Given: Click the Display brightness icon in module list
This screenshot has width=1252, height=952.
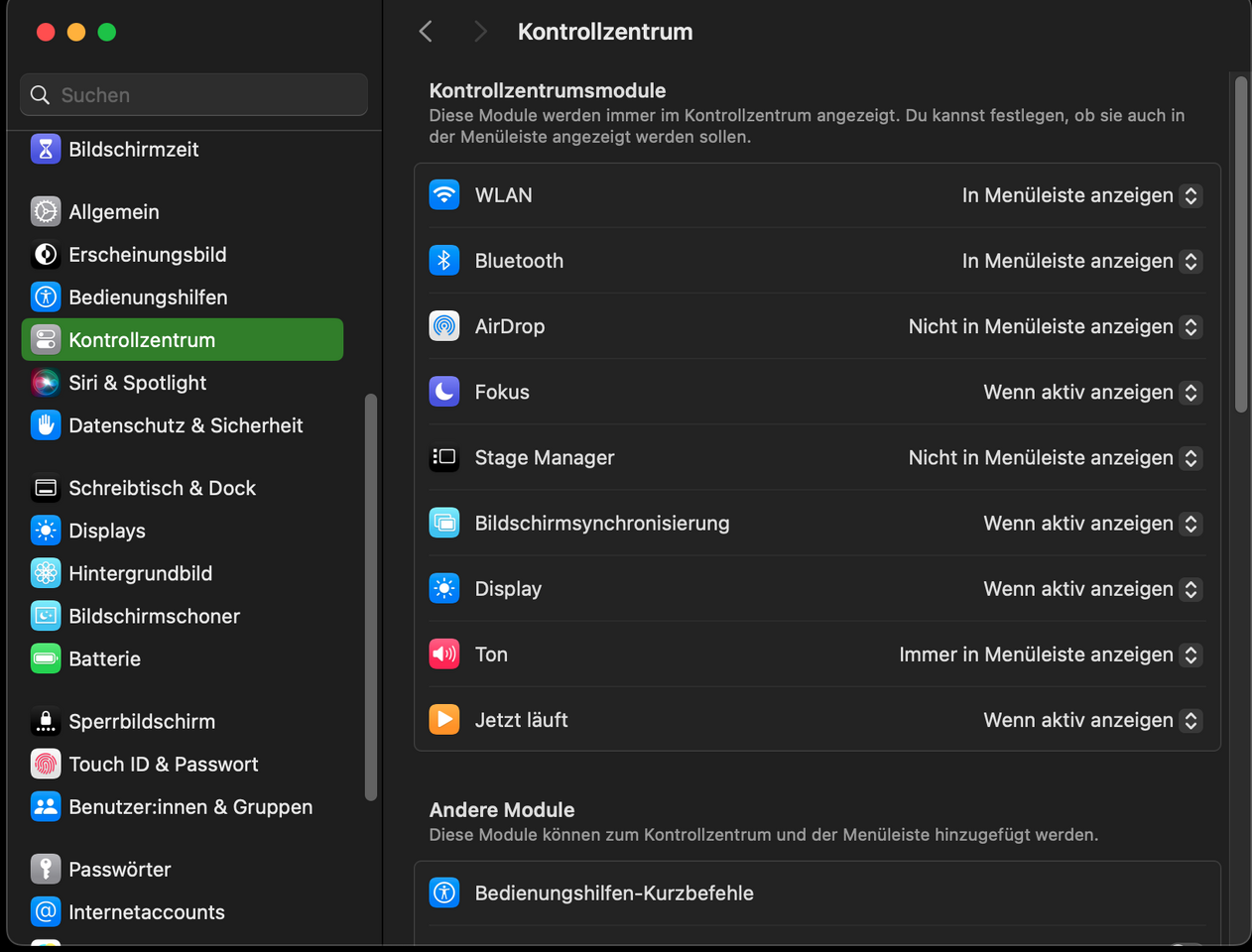Looking at the screenshot, I should (444, 588).
